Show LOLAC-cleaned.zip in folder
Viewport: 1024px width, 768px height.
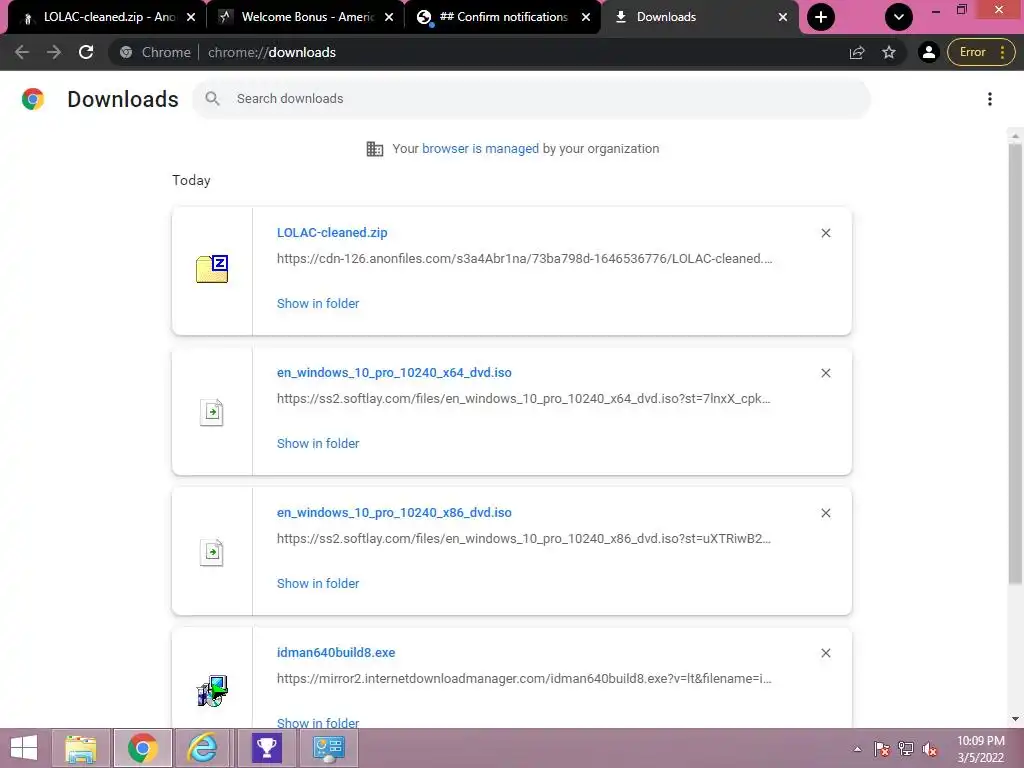318,304
